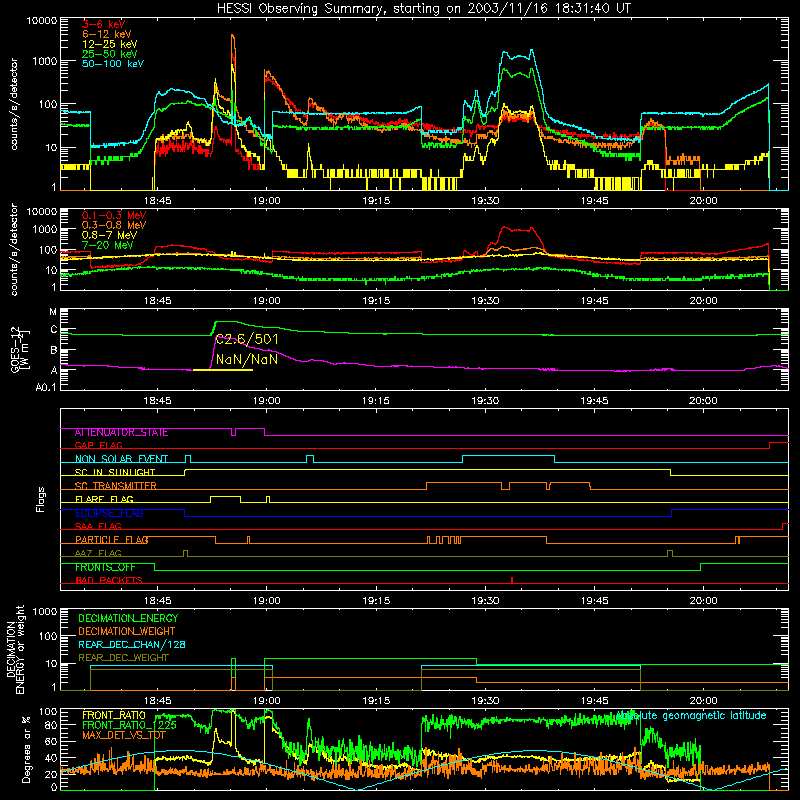Click the red bad packets spike marker
This screenshot has height=800, width=800.
click(x=512, y=580)
